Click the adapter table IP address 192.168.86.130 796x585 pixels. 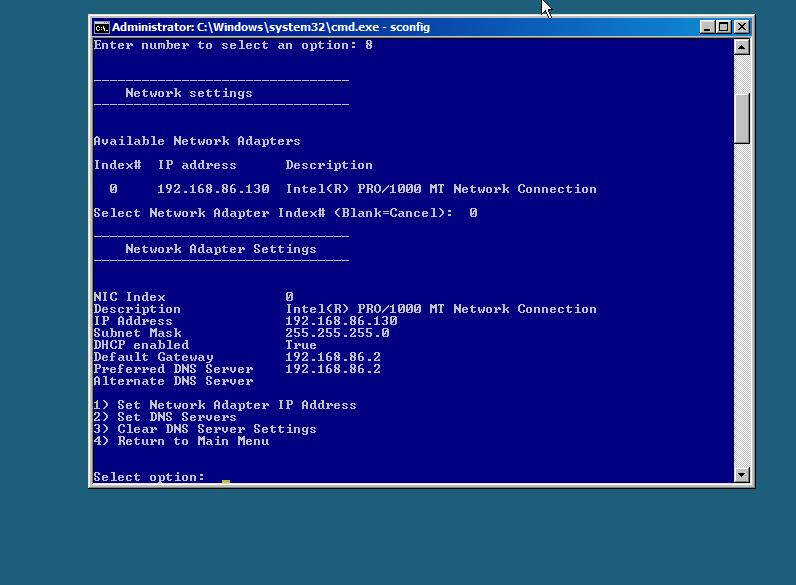(x=213, y=189)
